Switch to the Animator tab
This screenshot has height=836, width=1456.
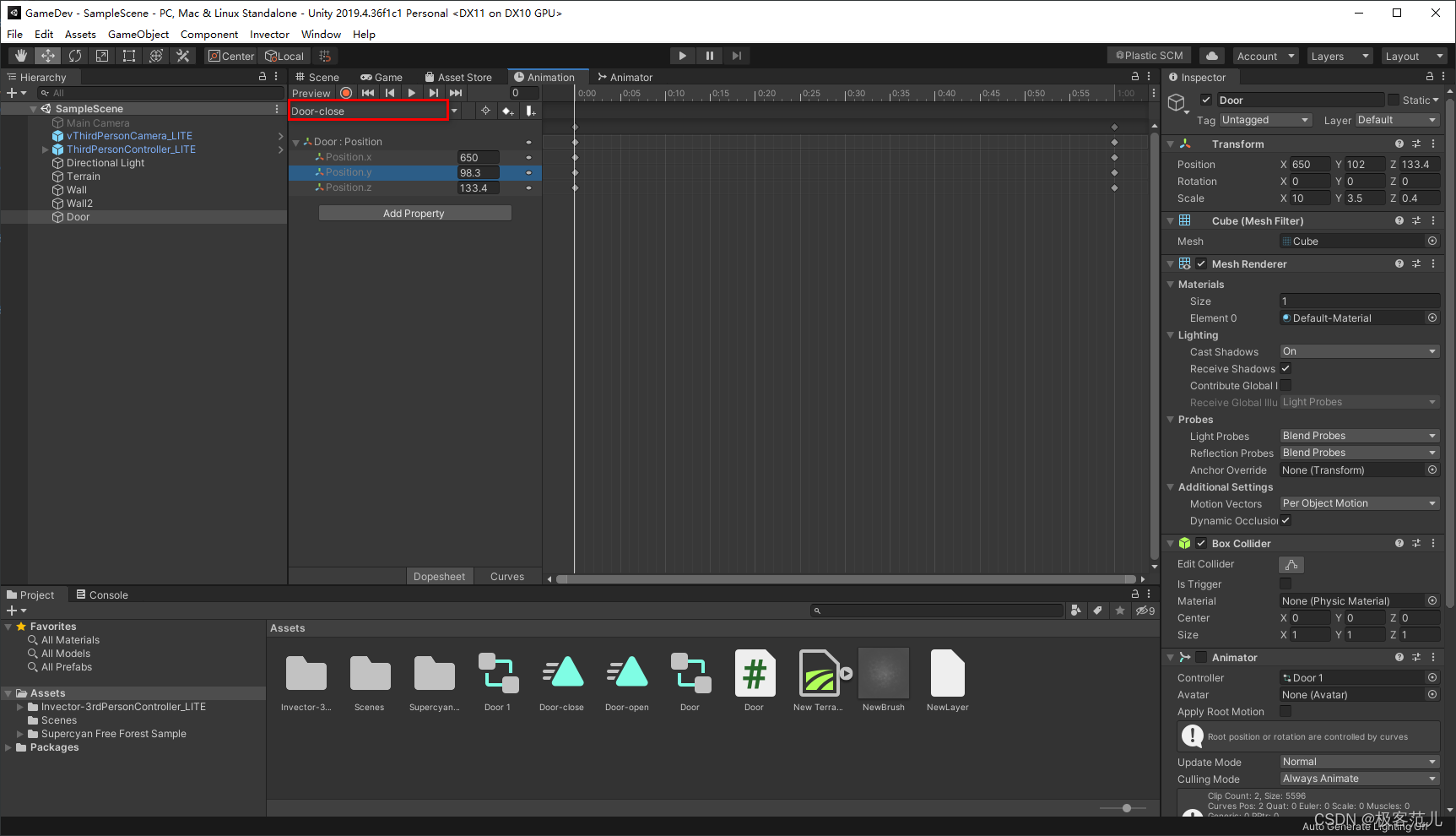(x=625, y=77)
